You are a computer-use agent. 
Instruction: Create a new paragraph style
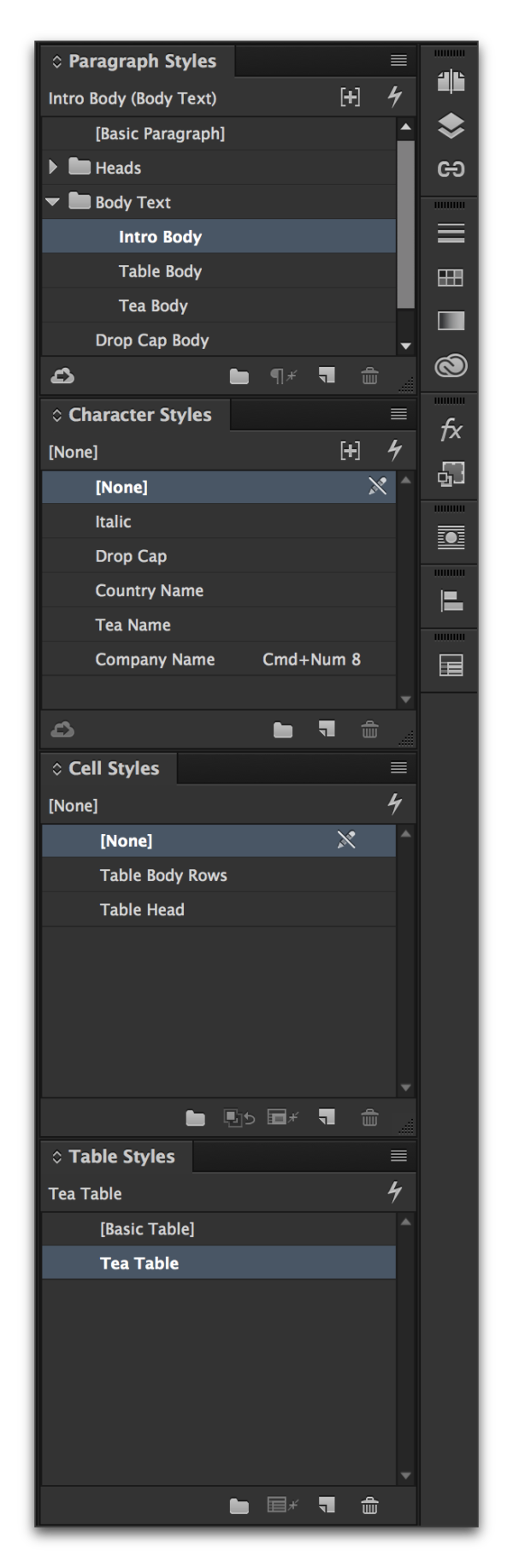pos(326,375)
